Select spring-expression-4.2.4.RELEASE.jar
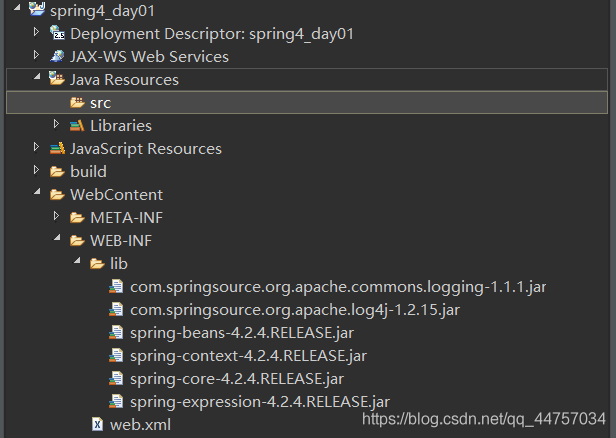 (x=260, y=402)
